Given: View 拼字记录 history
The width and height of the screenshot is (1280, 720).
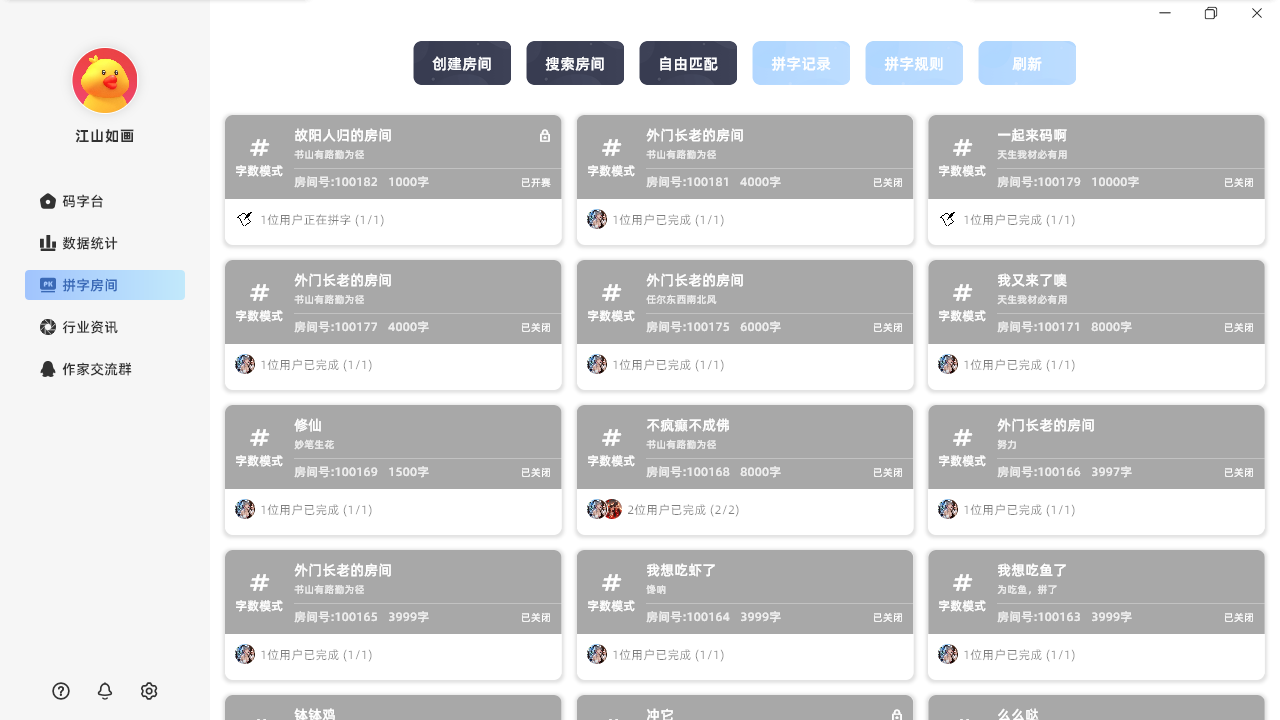Looking at the screenshot, I should (801, 63).
